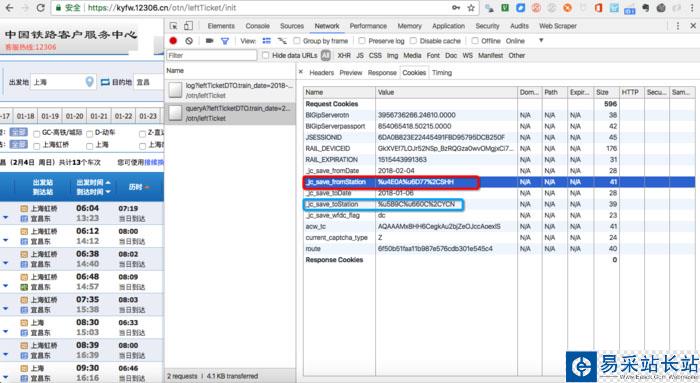
Task: Select date 01-20 in date strip
Action: tap(75, 116)
